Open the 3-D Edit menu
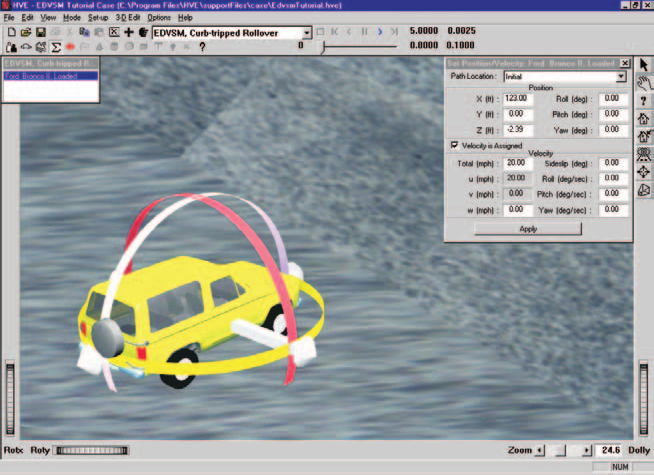This screenshot has width=654, height=475. tap(128, 18)
